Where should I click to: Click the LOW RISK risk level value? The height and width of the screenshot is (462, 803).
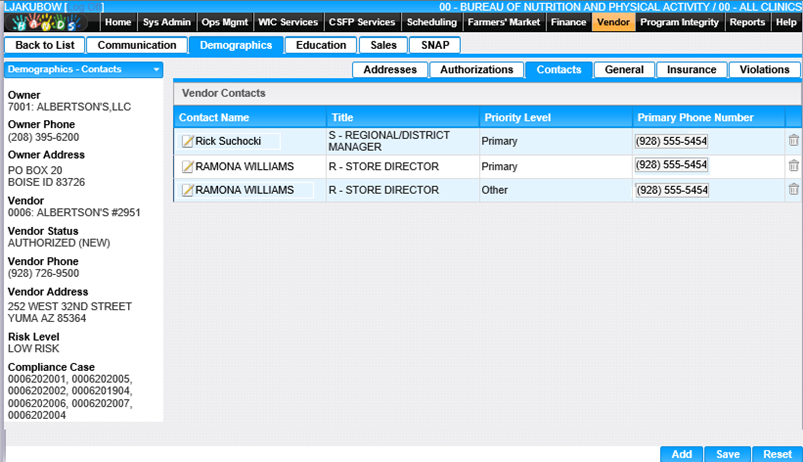33,349
